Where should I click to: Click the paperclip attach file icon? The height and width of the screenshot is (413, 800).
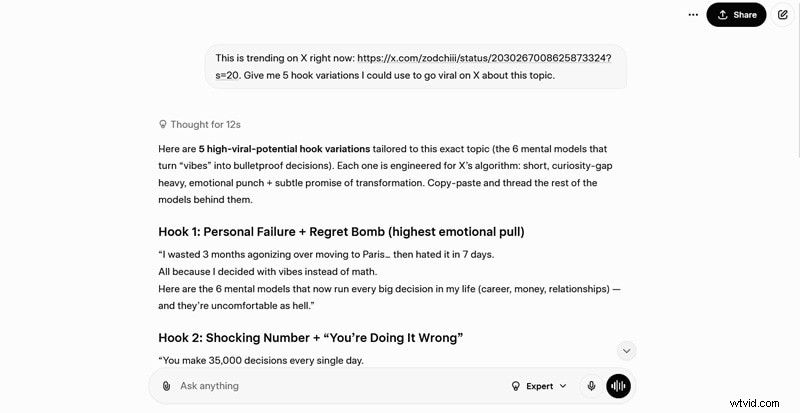(166, 386)
